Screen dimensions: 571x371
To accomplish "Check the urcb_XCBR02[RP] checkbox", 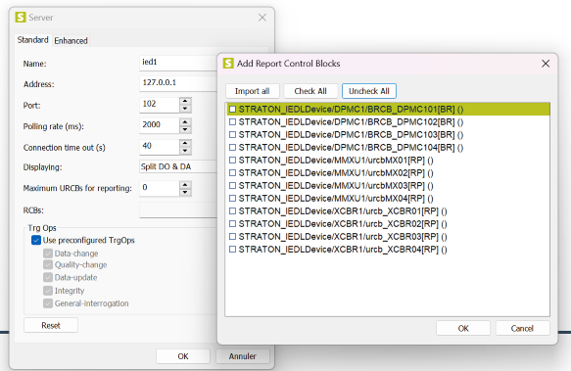I will [x=232, y=224].
